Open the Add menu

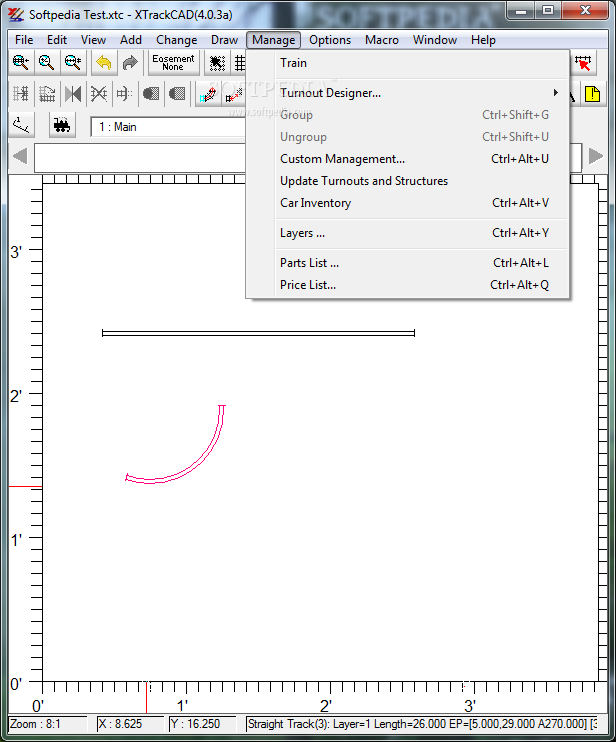click(x=131, y=40)
